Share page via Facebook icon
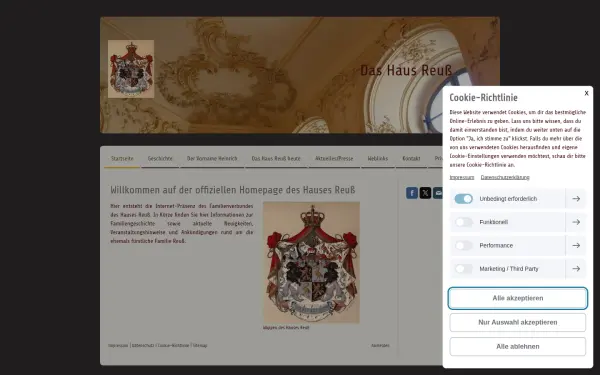 coord(412,193)
